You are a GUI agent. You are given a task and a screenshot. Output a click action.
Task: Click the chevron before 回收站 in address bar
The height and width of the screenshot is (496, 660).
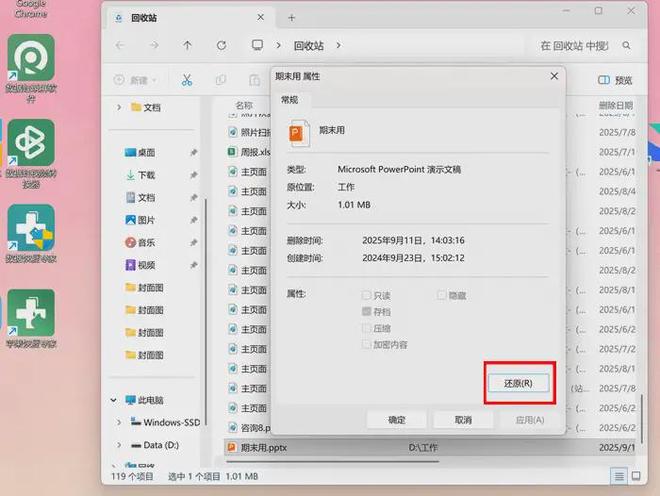pyautogui.click(x=278, y=45)
